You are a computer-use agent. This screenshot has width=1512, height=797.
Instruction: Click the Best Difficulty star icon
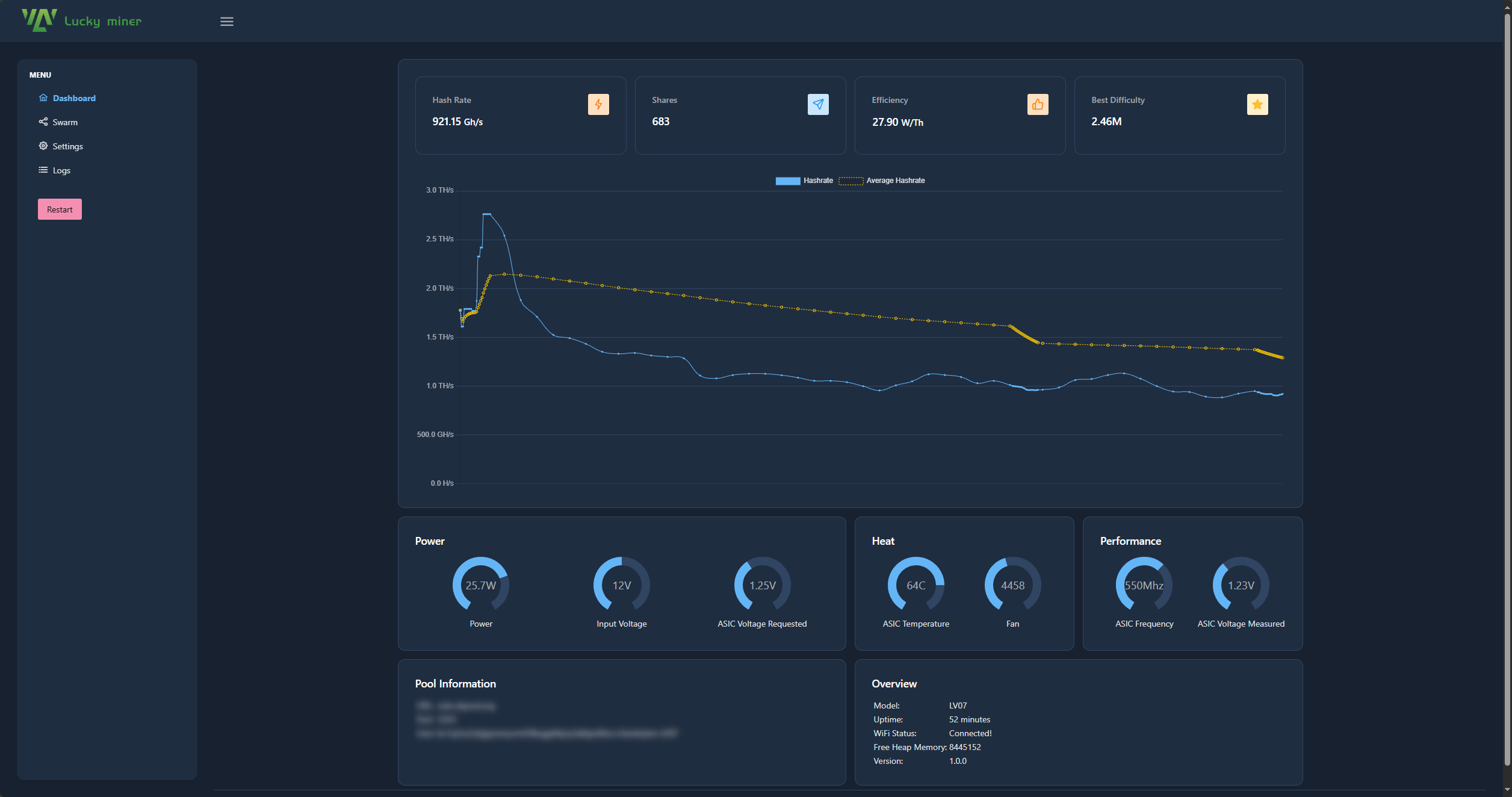[1257, 104]
